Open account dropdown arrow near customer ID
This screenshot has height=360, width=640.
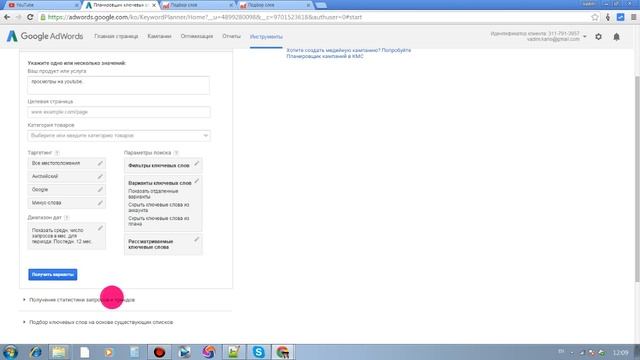(x=585, y=37)
